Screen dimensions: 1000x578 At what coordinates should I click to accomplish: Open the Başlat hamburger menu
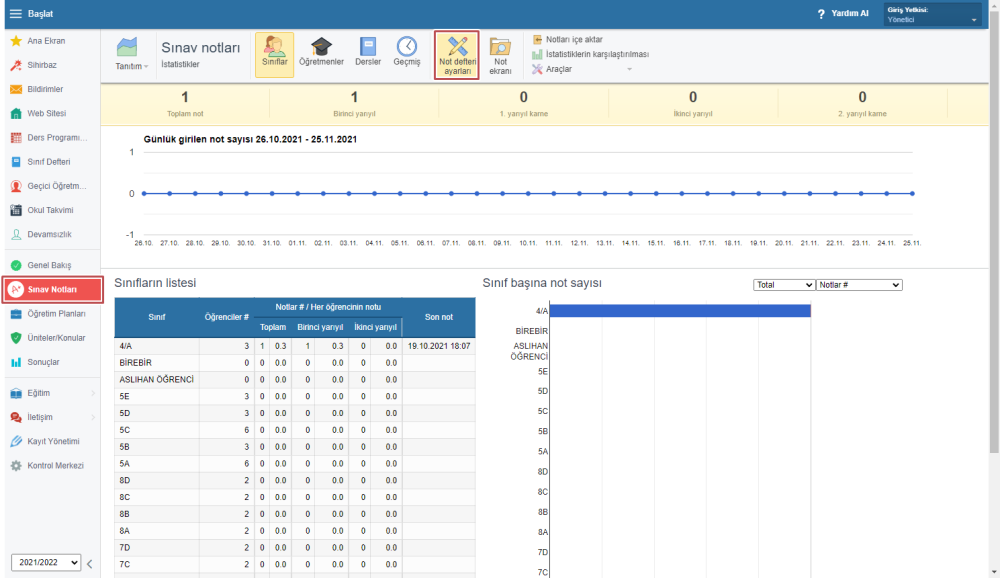[15, 14]
